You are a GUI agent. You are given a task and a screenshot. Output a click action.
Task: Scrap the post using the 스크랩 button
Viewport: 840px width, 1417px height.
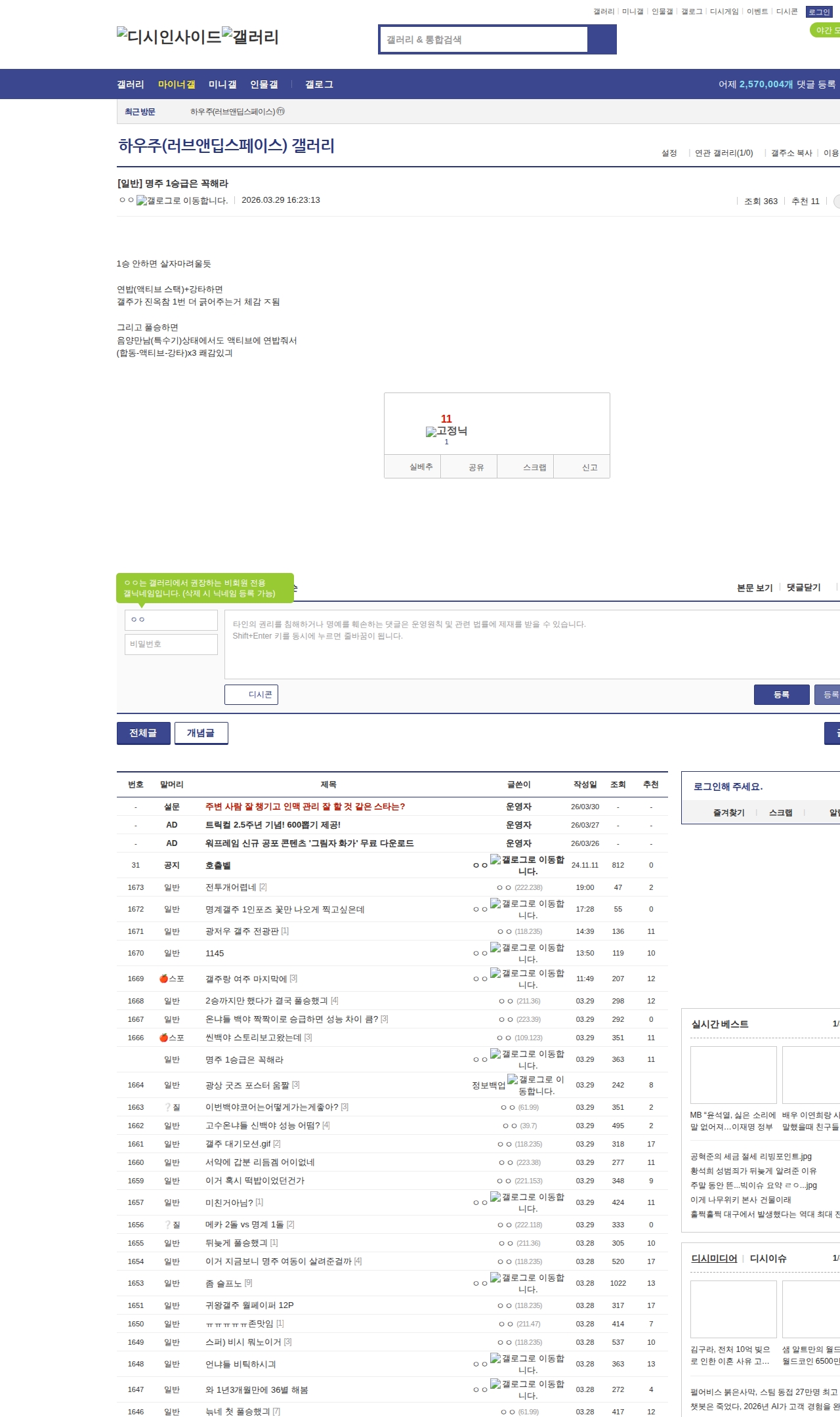(x=526, y=467)
